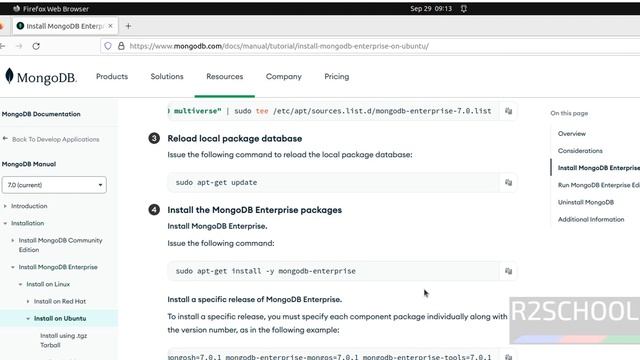Viewport: 640px width, 360px height.
Task: Click the Firefox icon in top bar
Action: pos(16,9)
